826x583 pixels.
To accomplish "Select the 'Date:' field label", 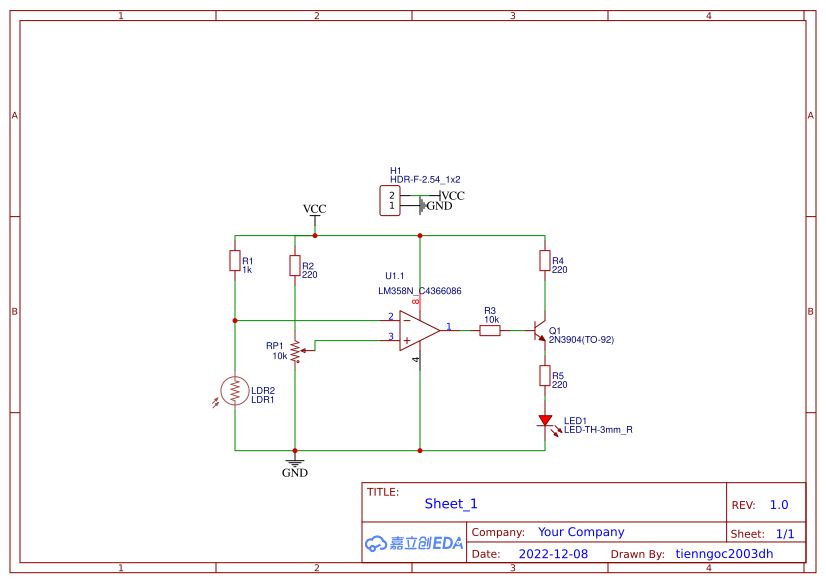I will (x=486, y=554).
